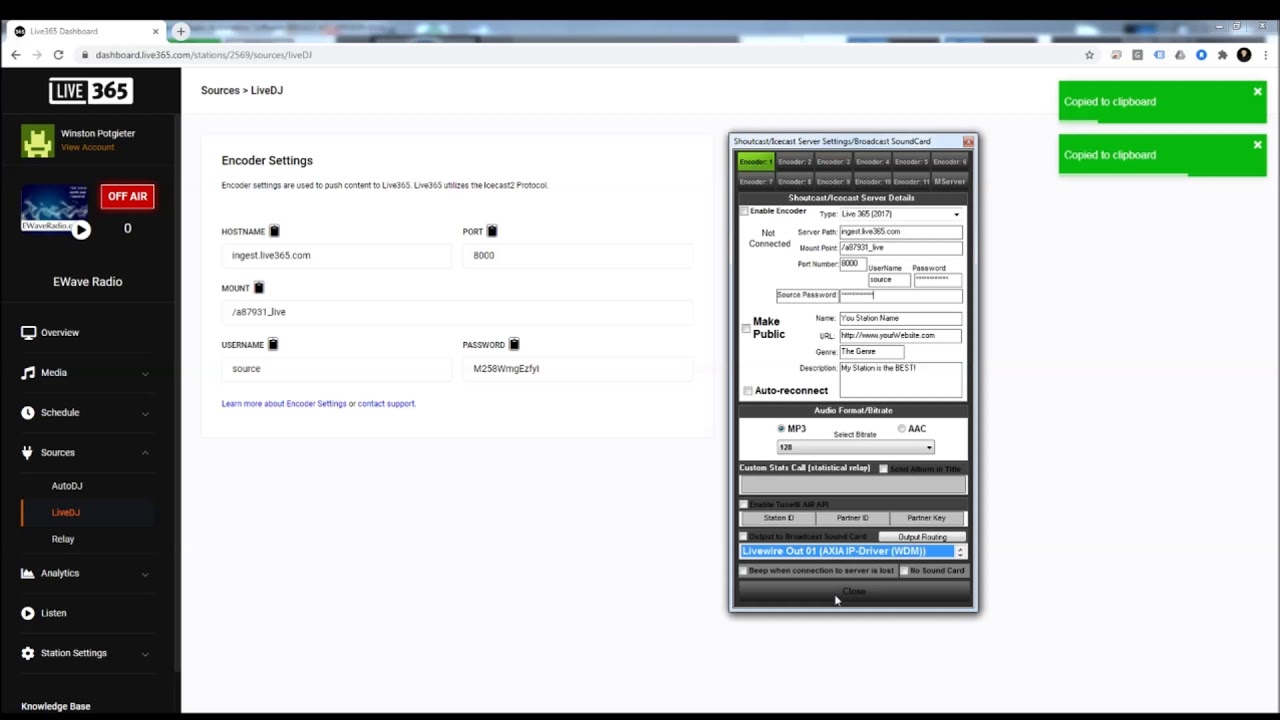
Task: Copy the username with its clipboard icon
Action: coord(273,345)
